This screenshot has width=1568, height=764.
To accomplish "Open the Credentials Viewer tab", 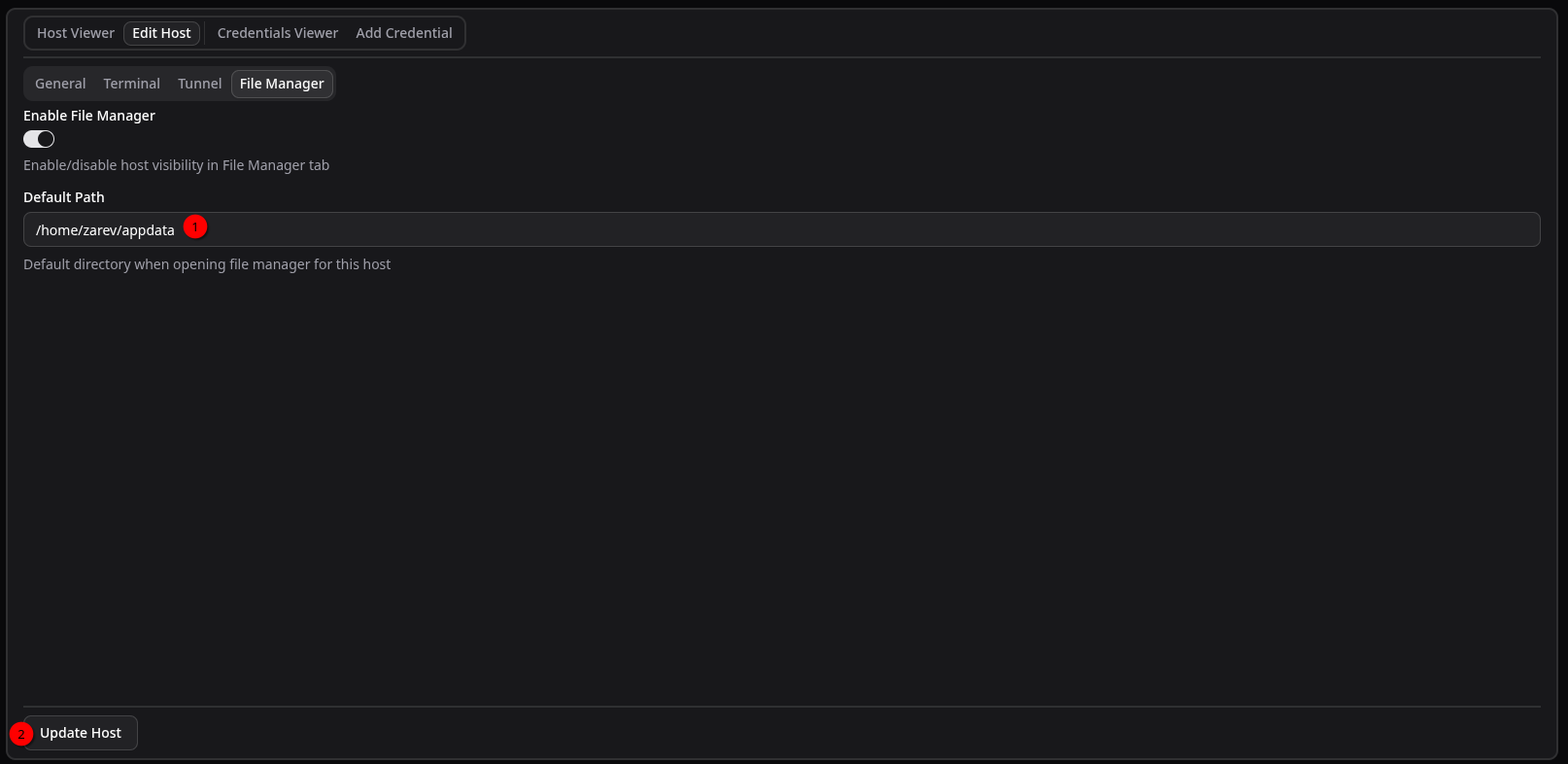I will click(278, 33).
